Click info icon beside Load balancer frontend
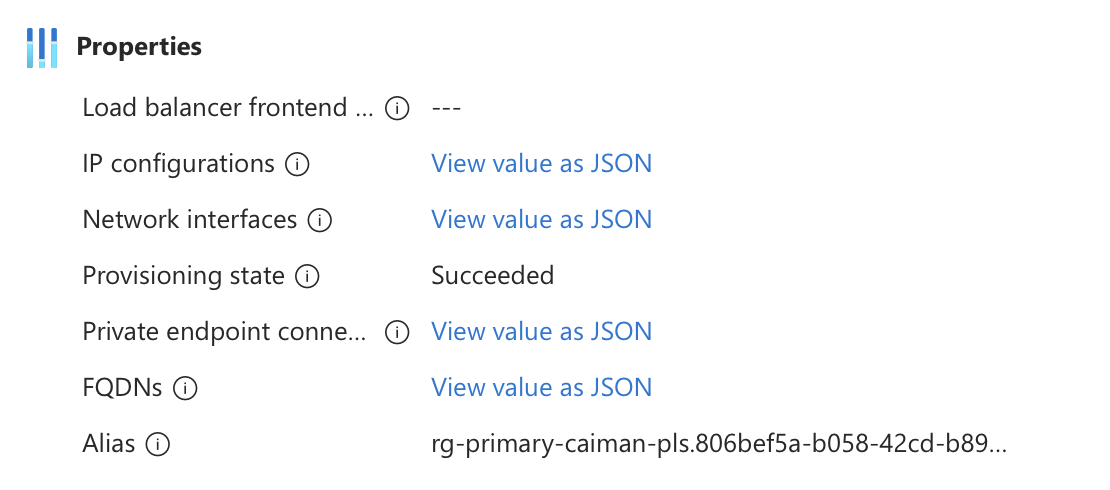The height and width of the screenshot is (490, 1110). 397,108
